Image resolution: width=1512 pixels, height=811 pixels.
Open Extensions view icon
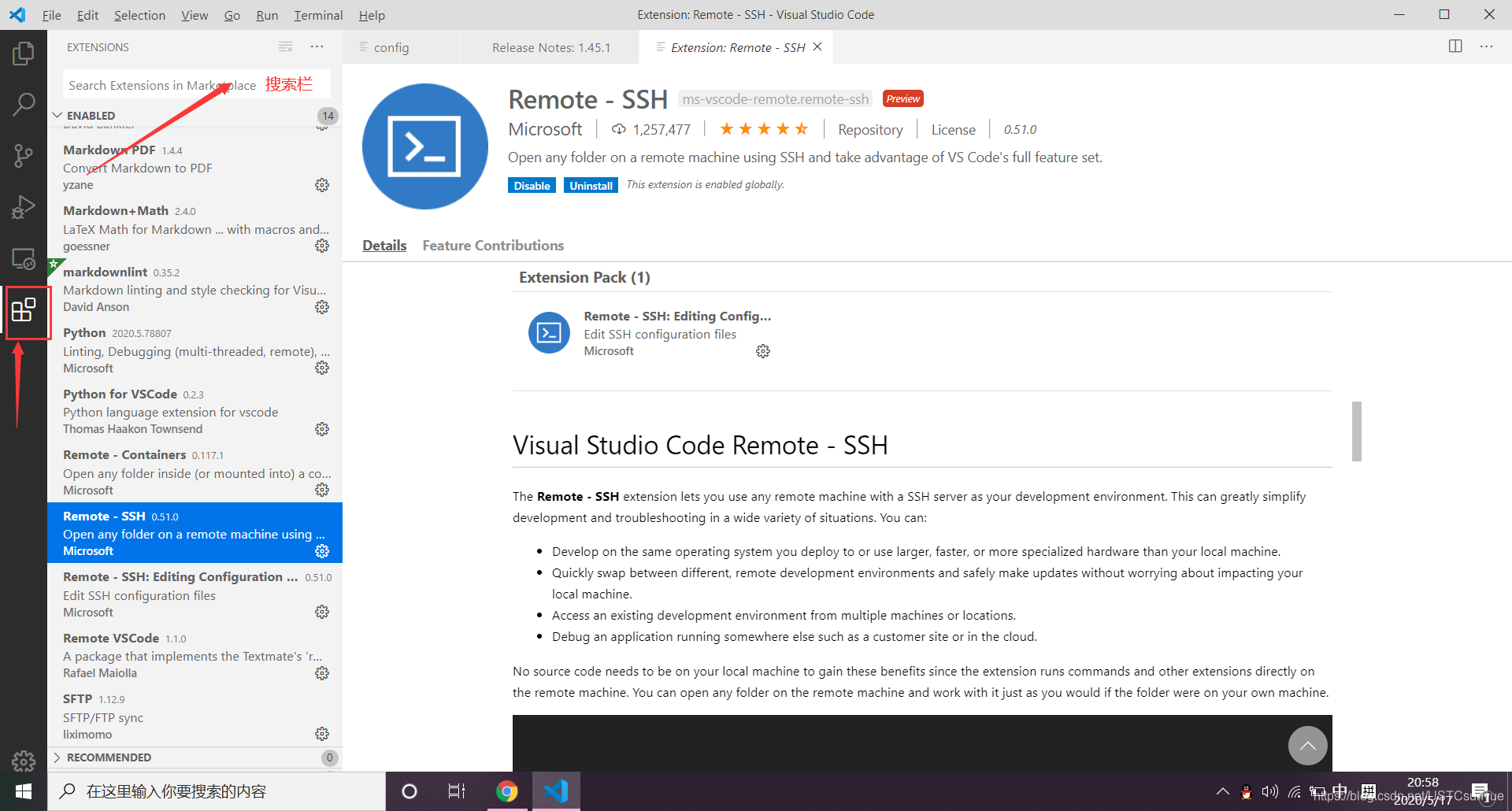24,310
